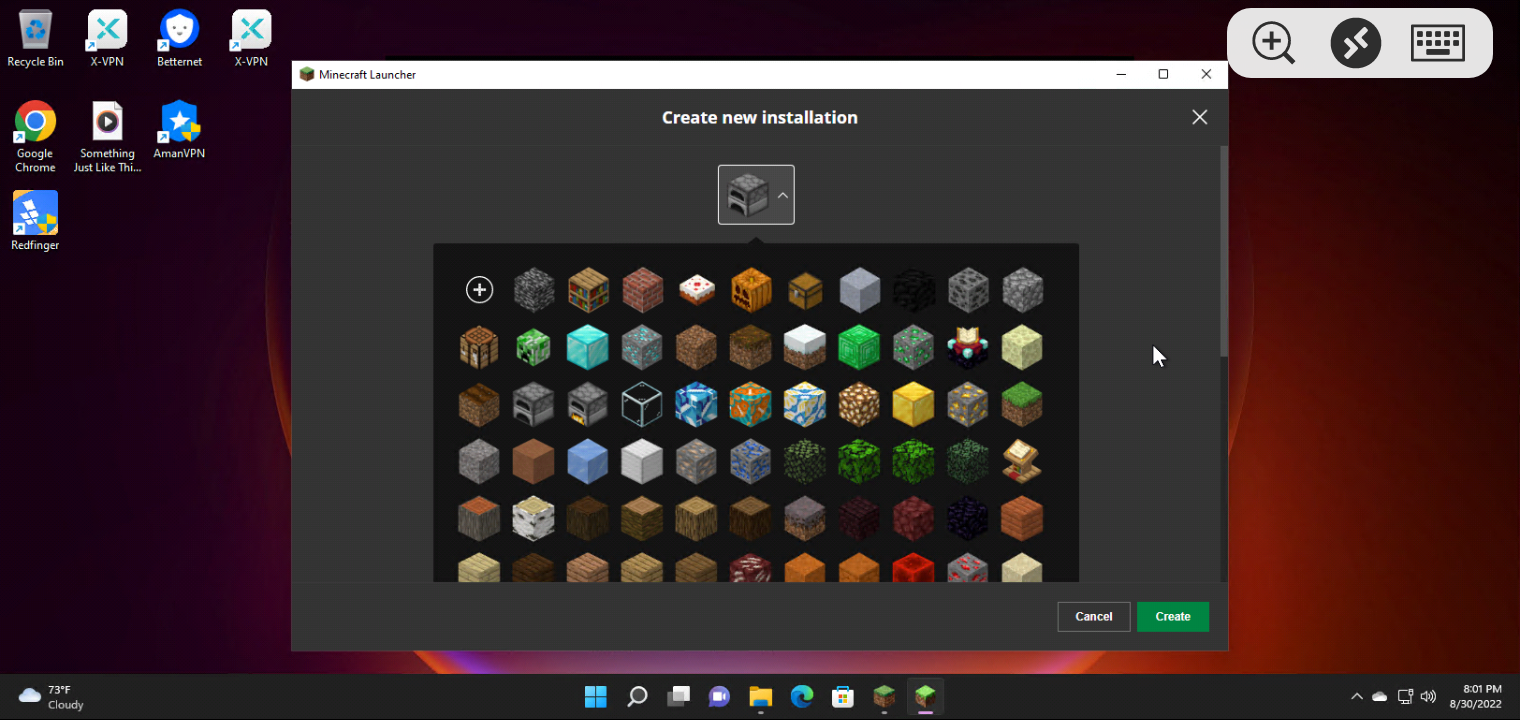
Task: Choose the diamond ore icon
Action: 642,347
